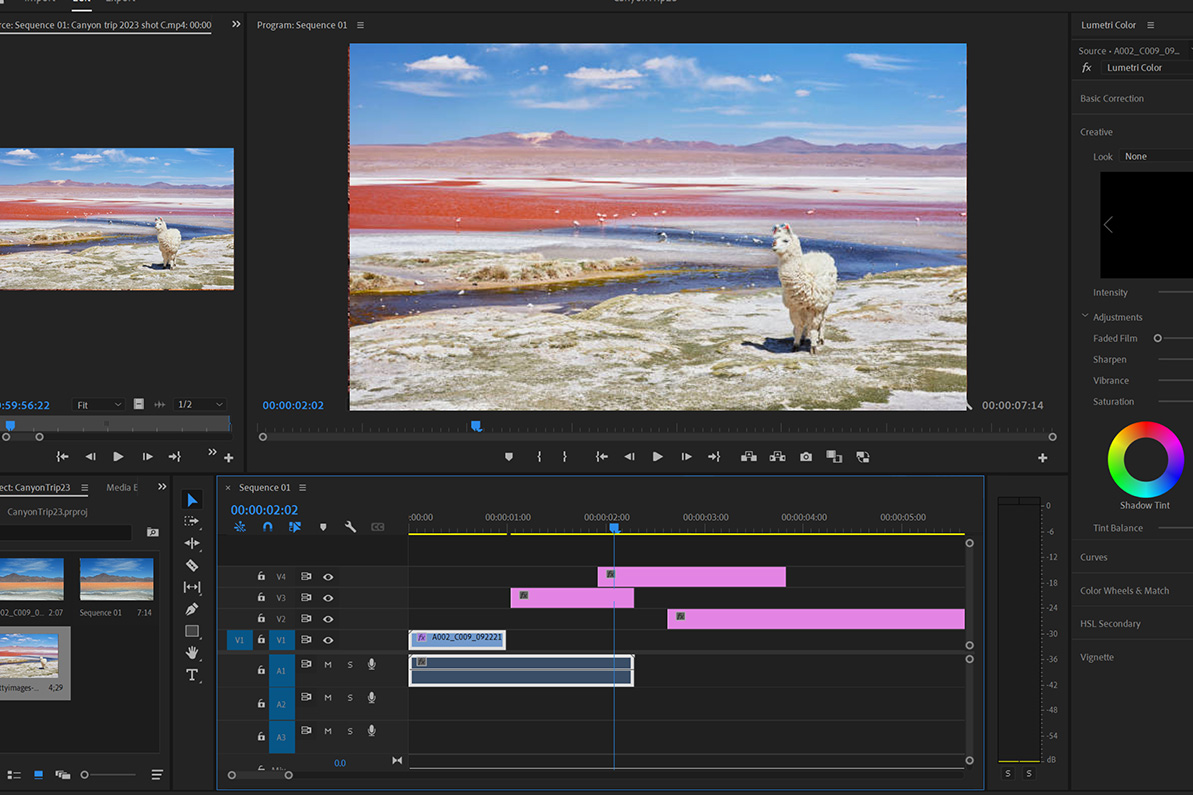1193x795 pixels.
Task: Click Go to Out in Program monitor
Action: coord(714,456)
